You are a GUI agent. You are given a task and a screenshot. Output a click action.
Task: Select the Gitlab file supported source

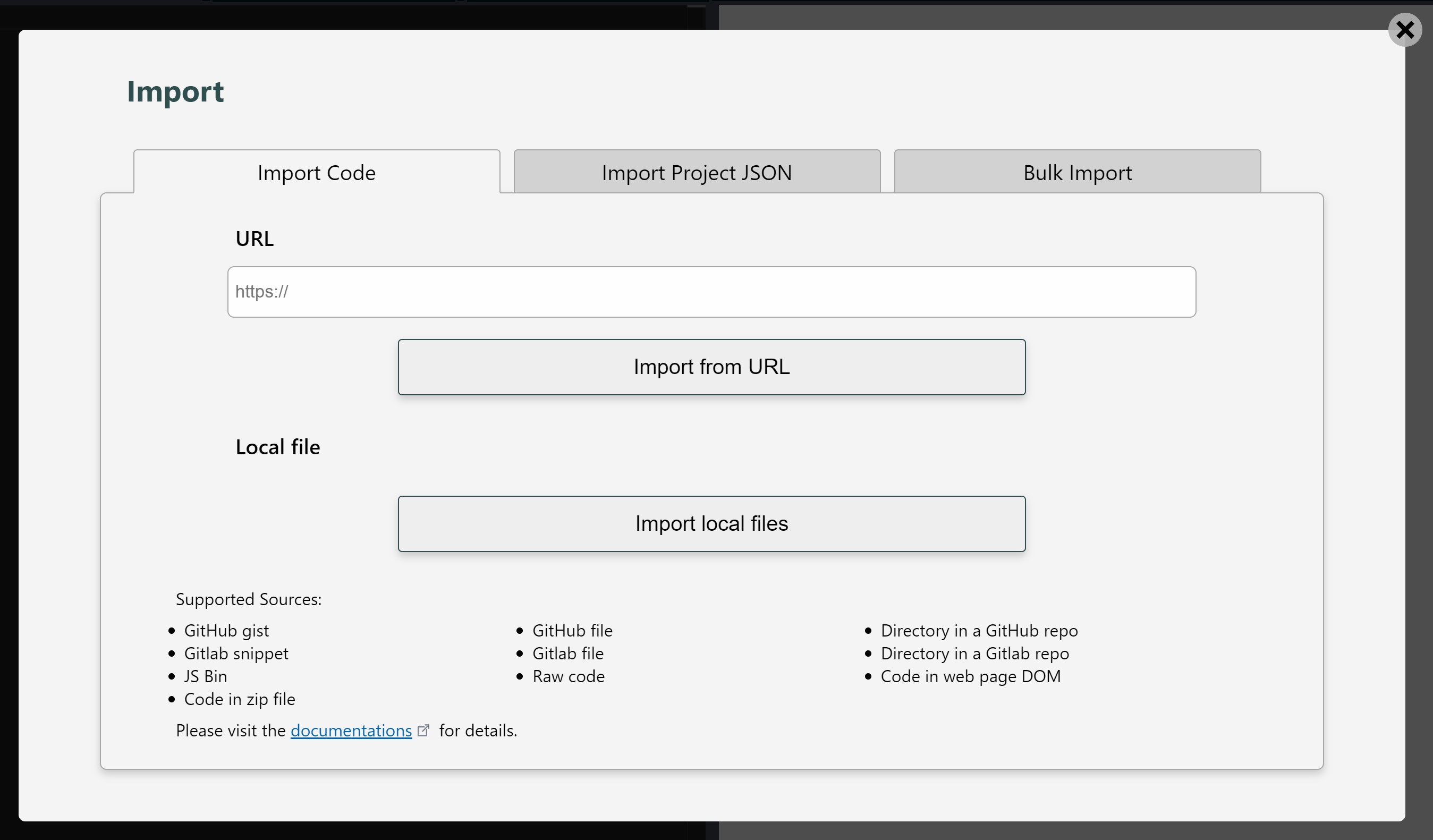point(567,653)
